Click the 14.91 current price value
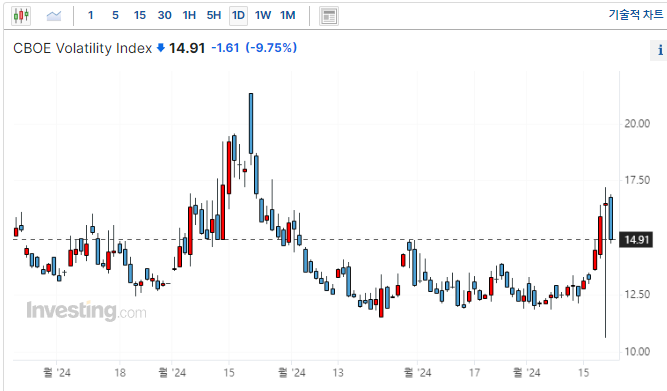 187,48
